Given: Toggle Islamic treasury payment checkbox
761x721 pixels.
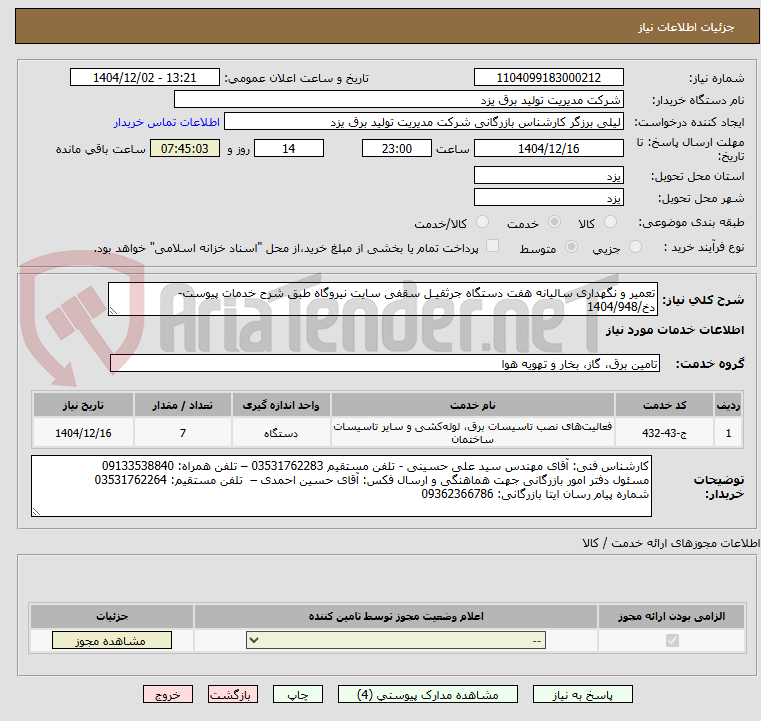Looking at the screenshot, I should pos(493,246).
